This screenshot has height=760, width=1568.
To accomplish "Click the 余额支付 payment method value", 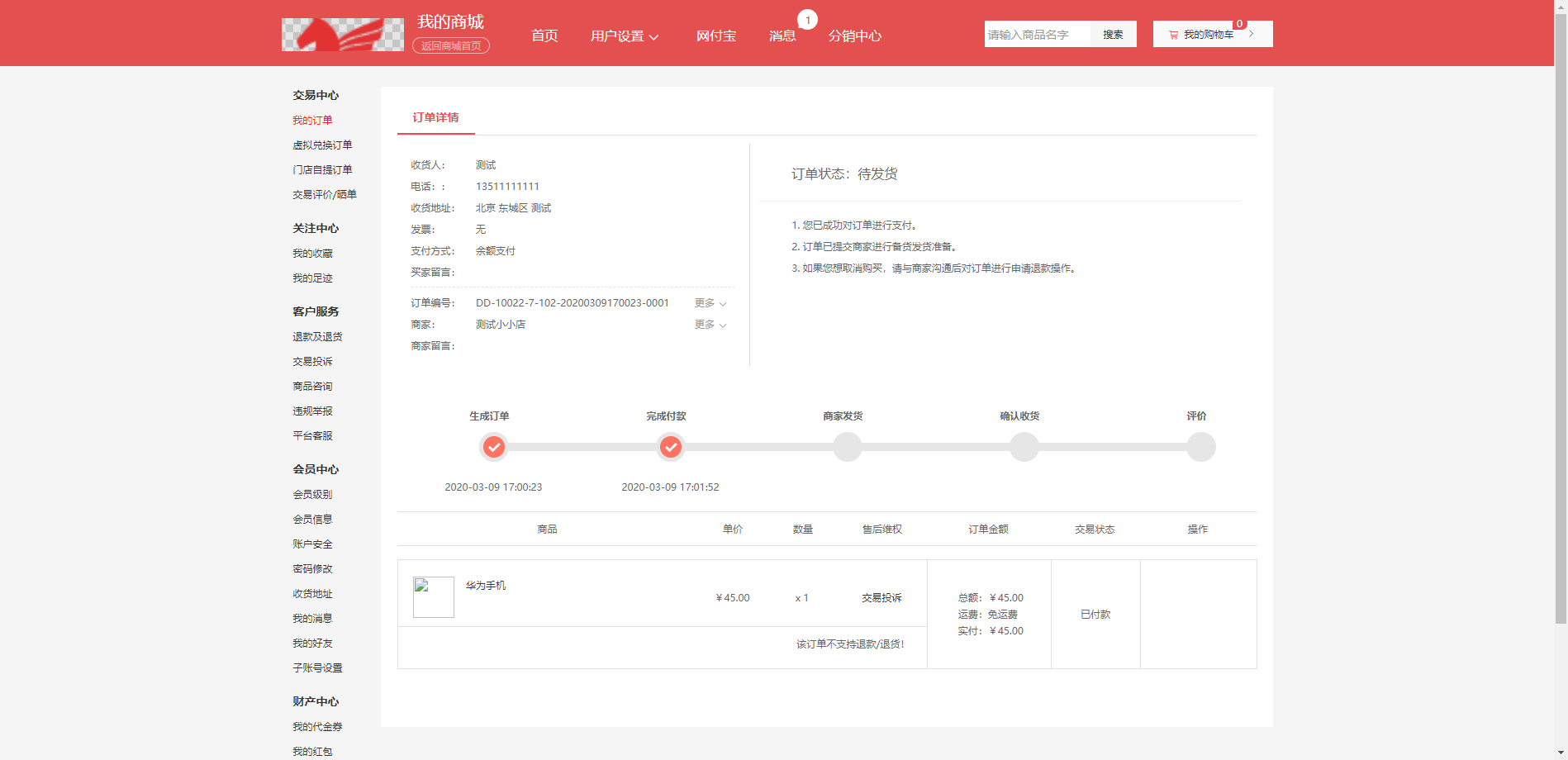I will click(496, 251).
